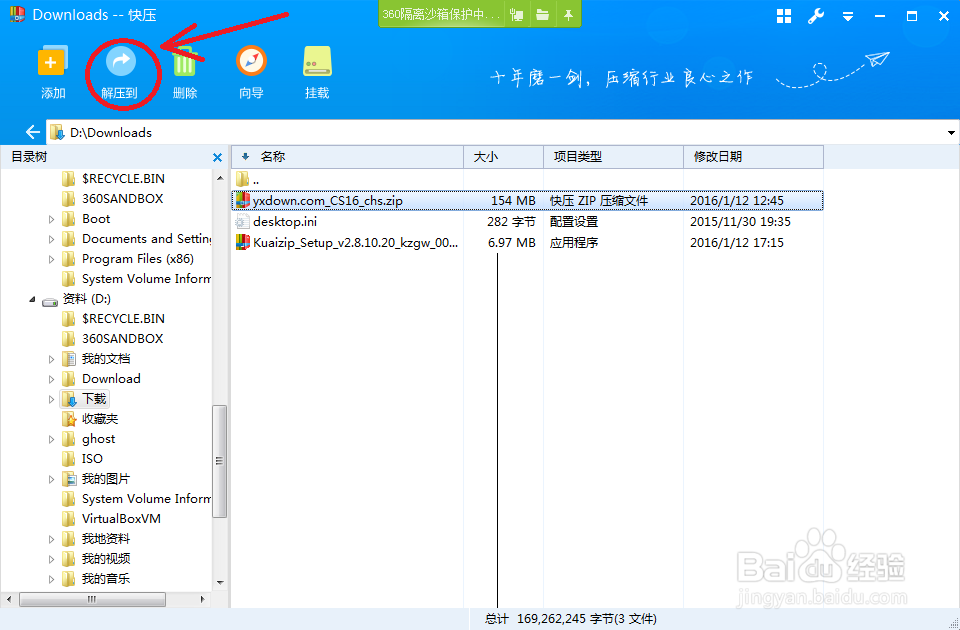Click the tree horizontal scrollbar thumb
960x630 pixels.
92,599
